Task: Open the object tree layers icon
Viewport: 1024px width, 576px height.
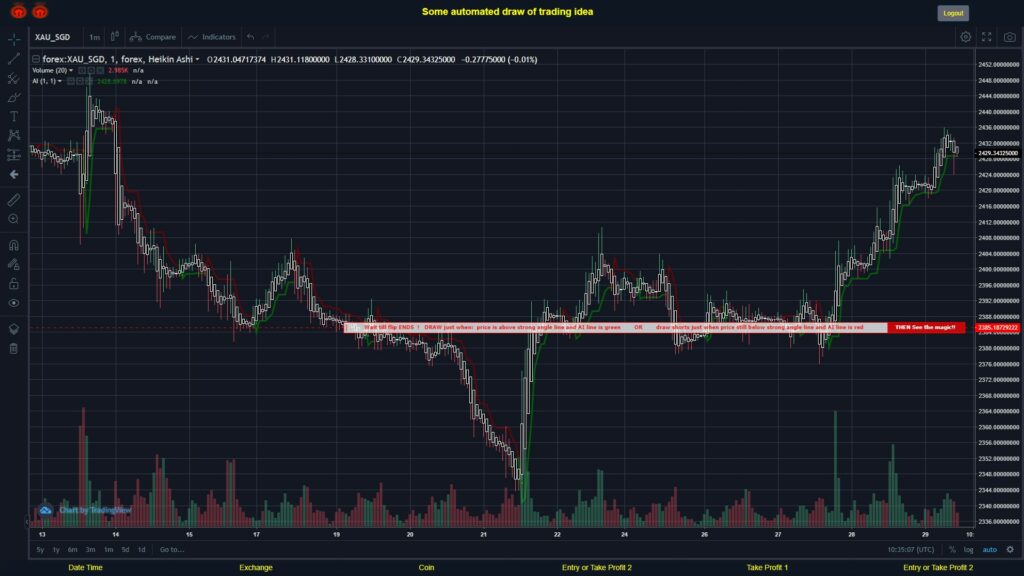Action: tap(14, 329)
